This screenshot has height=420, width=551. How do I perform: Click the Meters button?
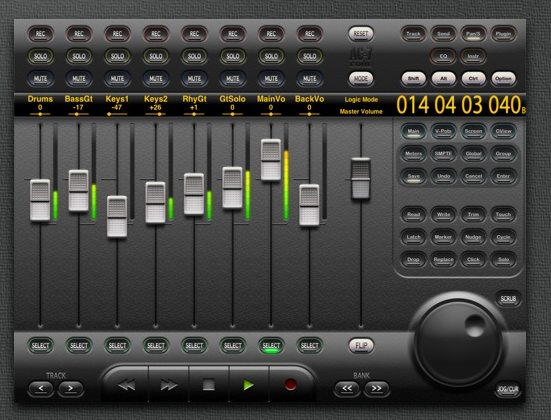(x=413, y=154)
